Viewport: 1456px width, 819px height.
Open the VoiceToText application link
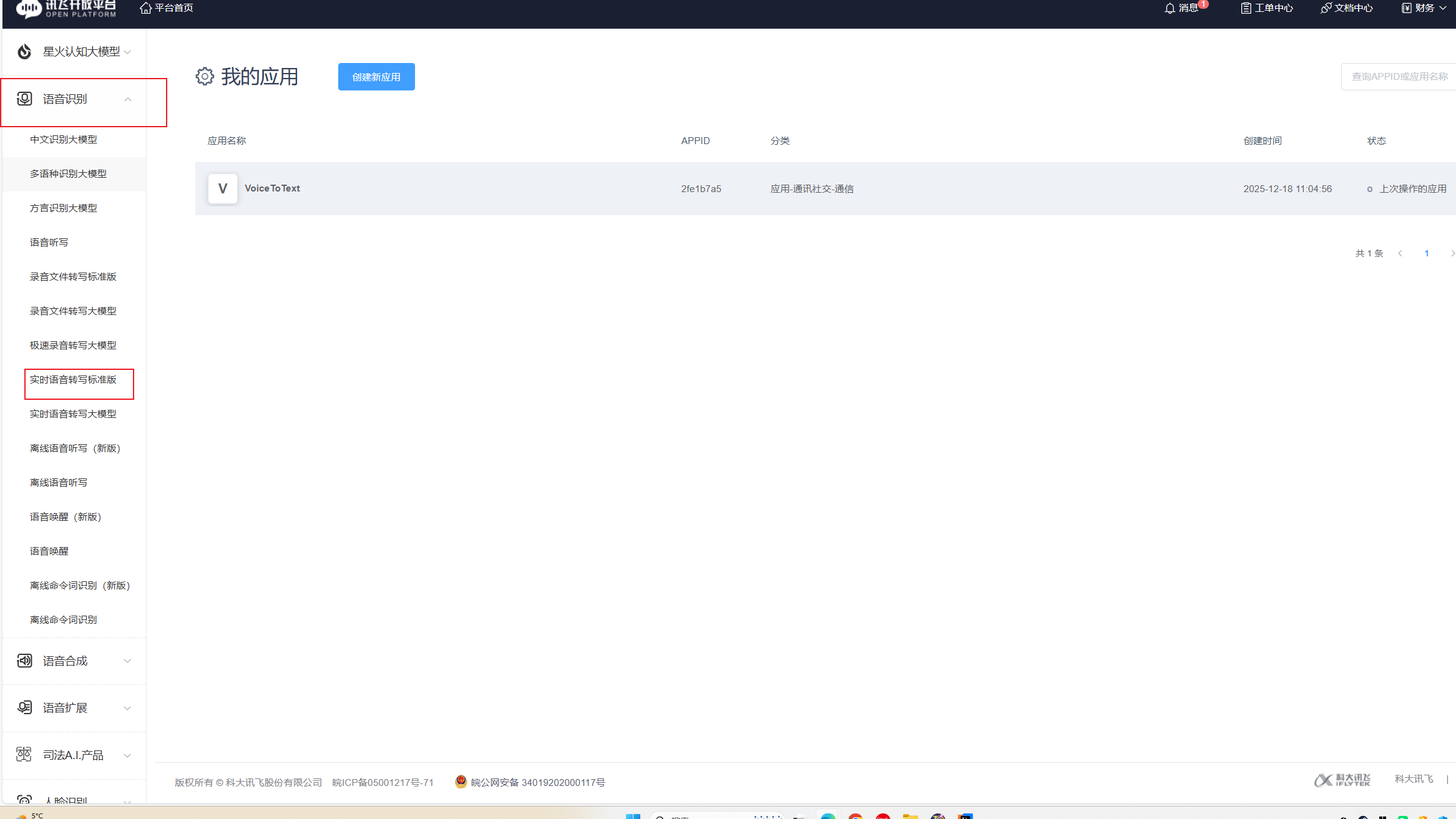tap(272, 188)
